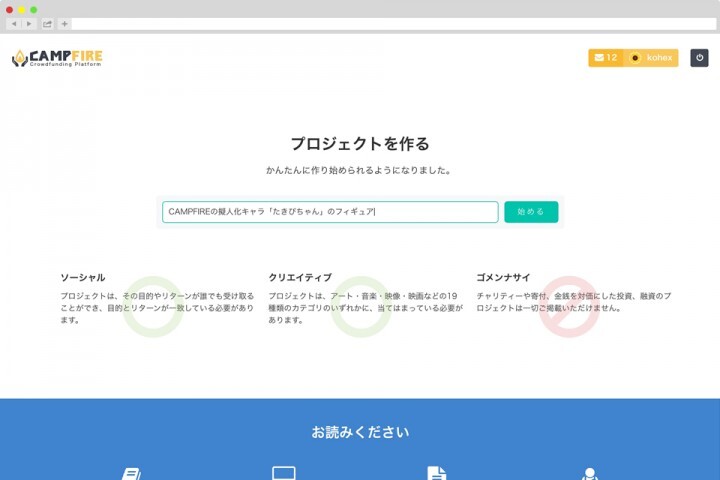Click the green 始める button
The image size is (720, 480).
[531, 212]
